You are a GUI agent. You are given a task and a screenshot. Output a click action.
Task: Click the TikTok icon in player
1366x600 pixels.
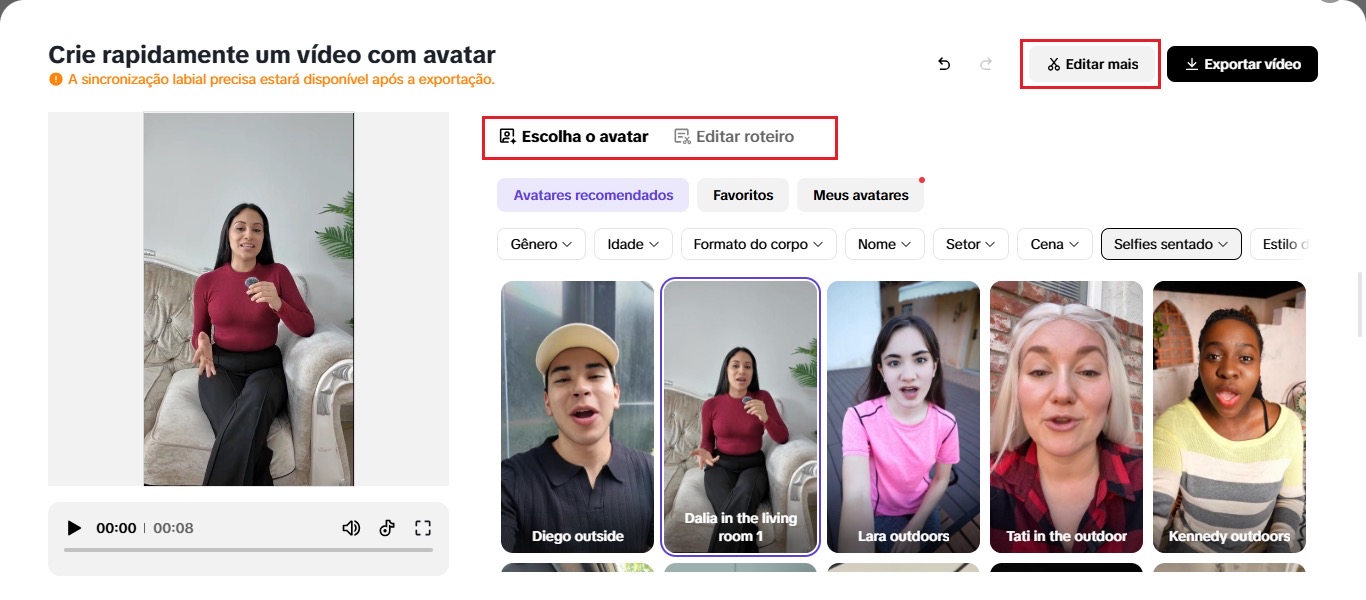[387, 528]
